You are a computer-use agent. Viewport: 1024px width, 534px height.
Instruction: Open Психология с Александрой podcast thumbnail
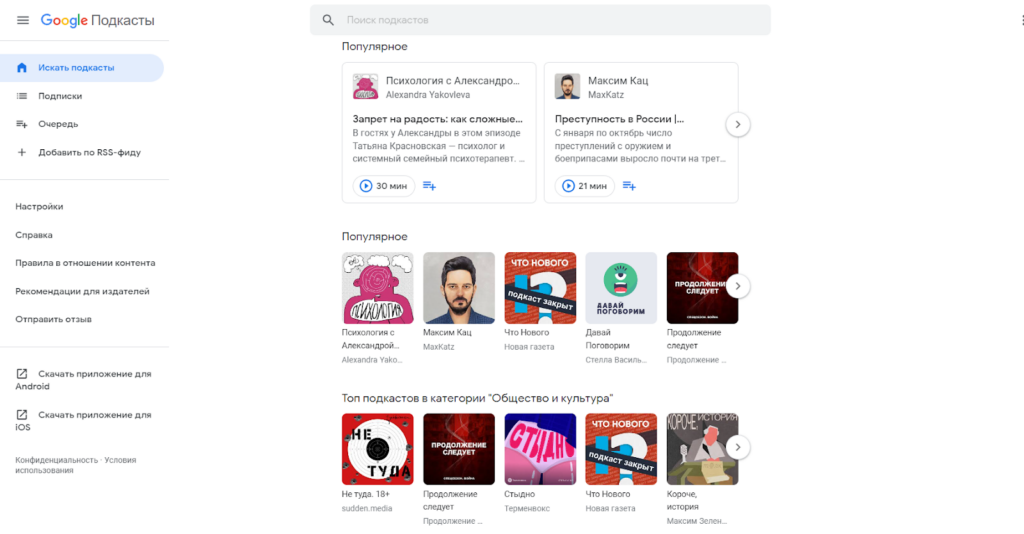pyautogui.click(x=377, y=289)
